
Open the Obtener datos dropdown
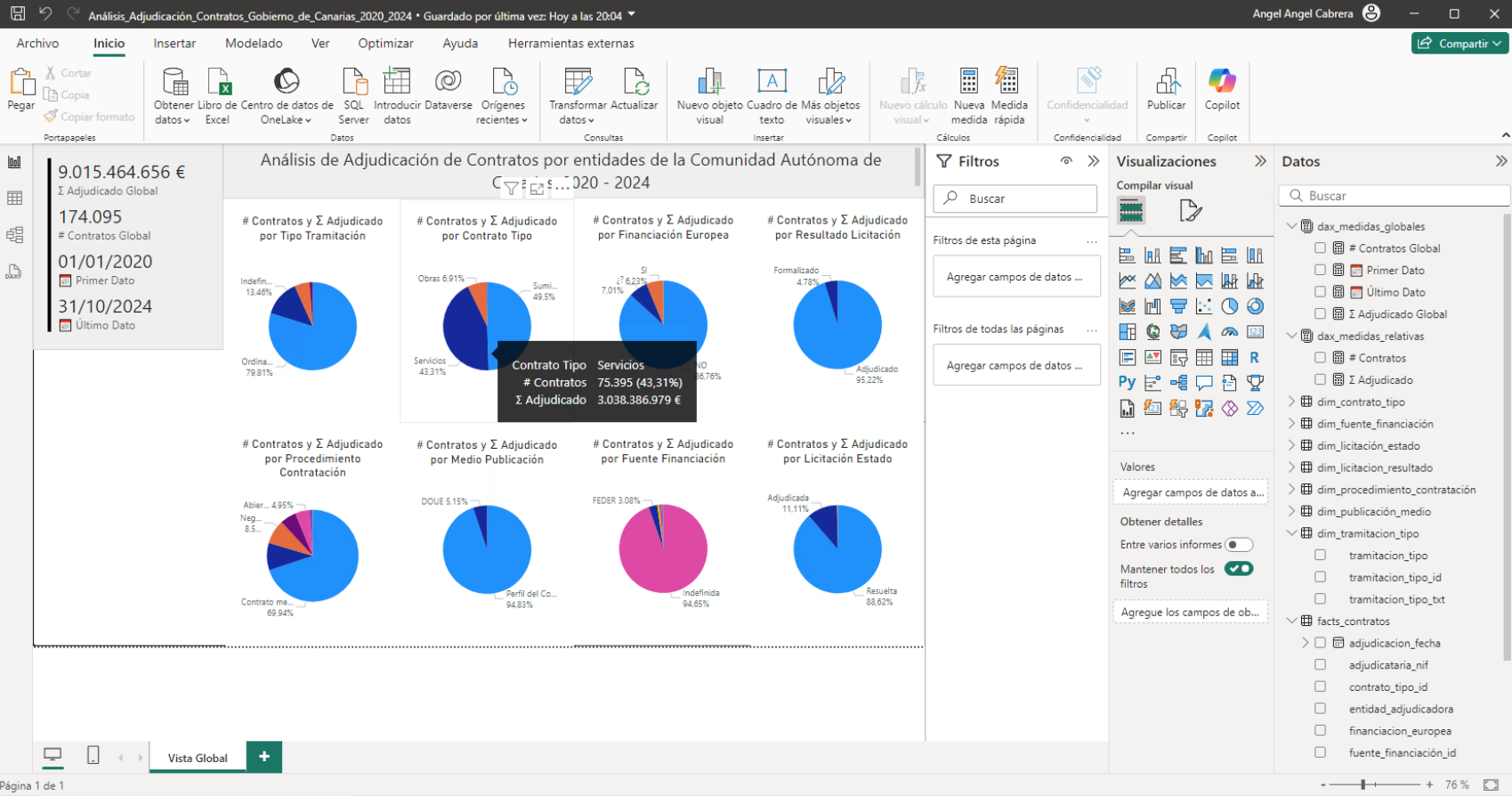tap(173, 96)
